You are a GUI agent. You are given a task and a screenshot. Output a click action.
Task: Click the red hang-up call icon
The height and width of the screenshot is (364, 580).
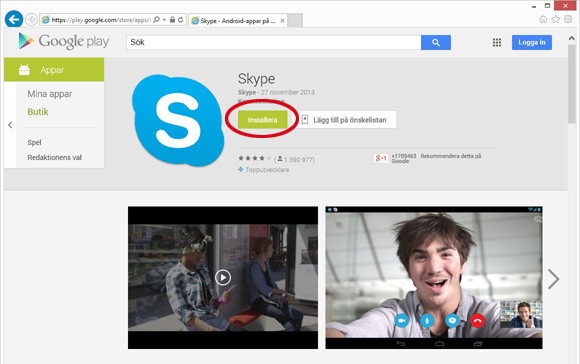pyautogui.click(x=477, y=321)
